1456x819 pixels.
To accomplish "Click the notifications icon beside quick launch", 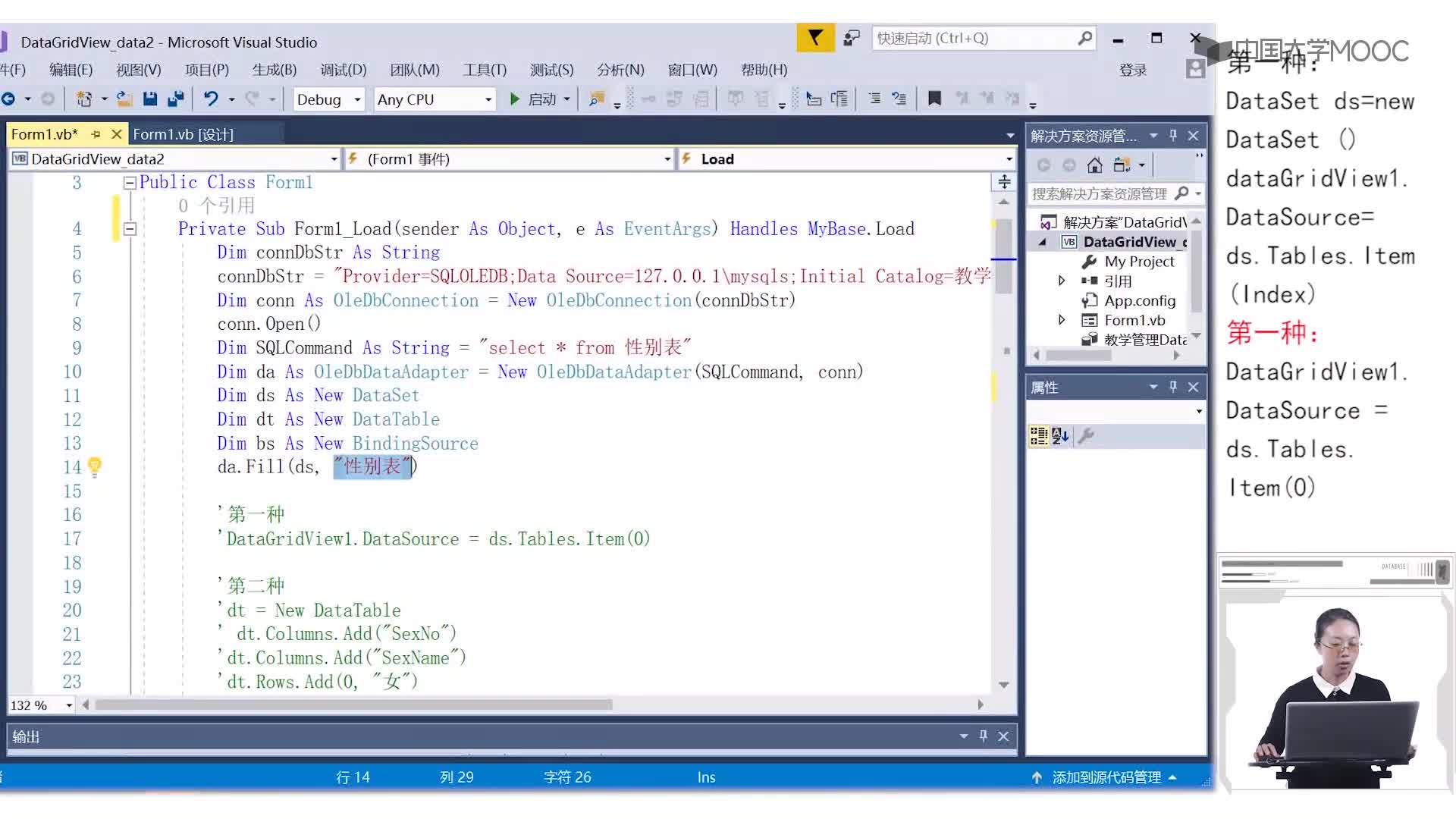I will coord(852,38).
